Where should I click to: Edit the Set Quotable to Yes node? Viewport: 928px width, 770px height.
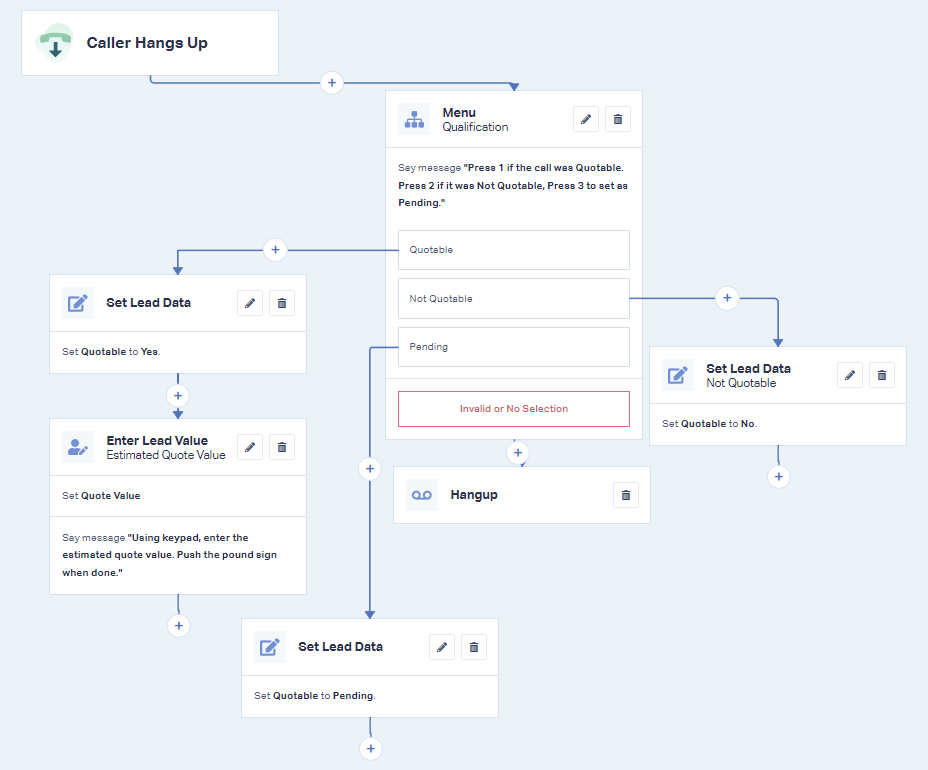(250, 303)
